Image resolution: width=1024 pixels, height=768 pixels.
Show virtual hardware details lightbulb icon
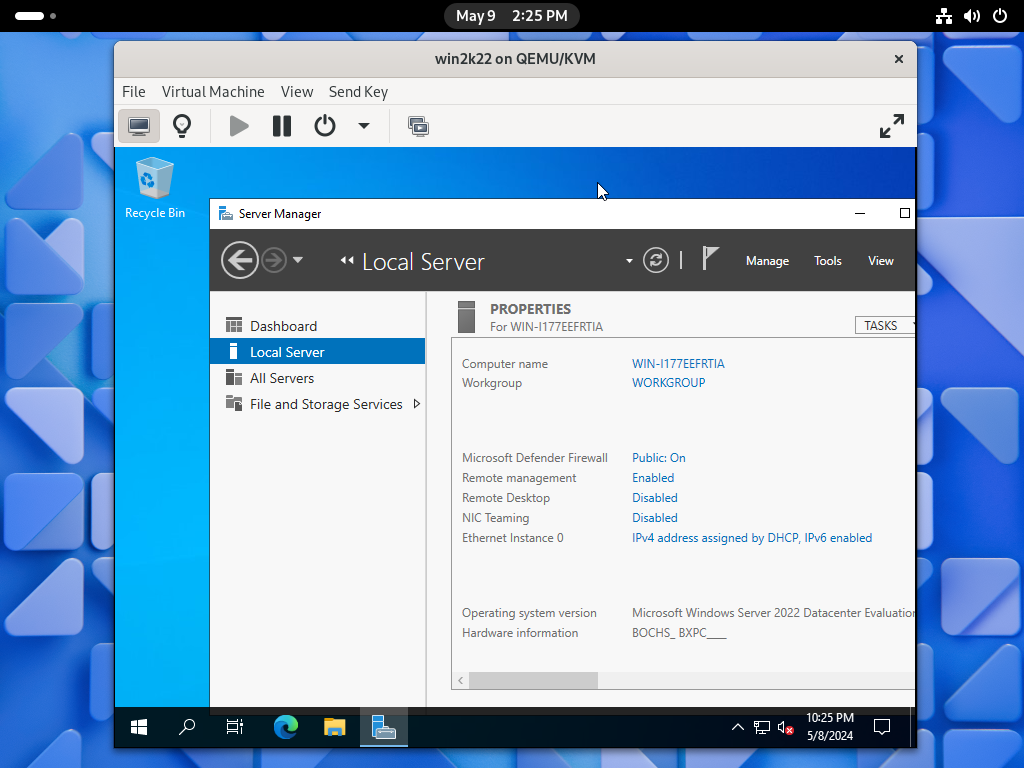[182, 126]
